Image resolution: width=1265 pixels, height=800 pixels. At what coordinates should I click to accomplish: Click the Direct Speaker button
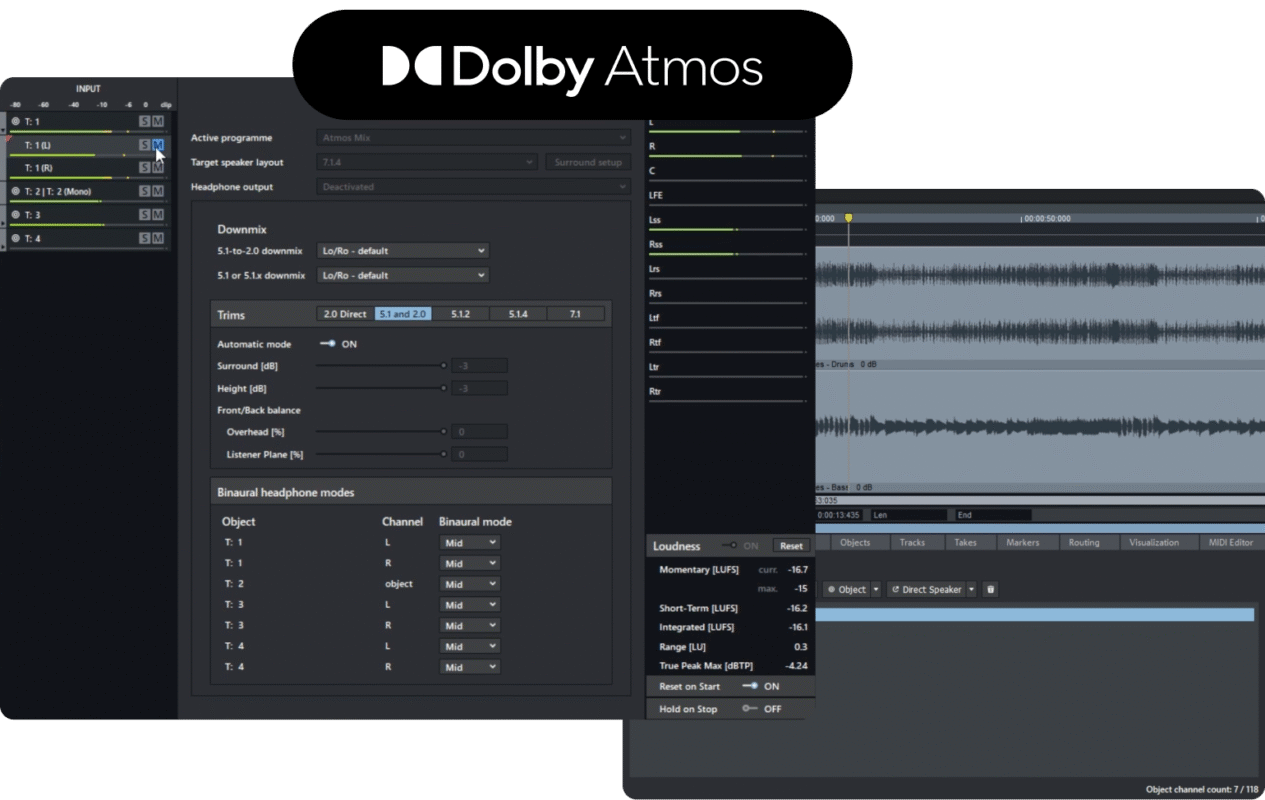926,590
